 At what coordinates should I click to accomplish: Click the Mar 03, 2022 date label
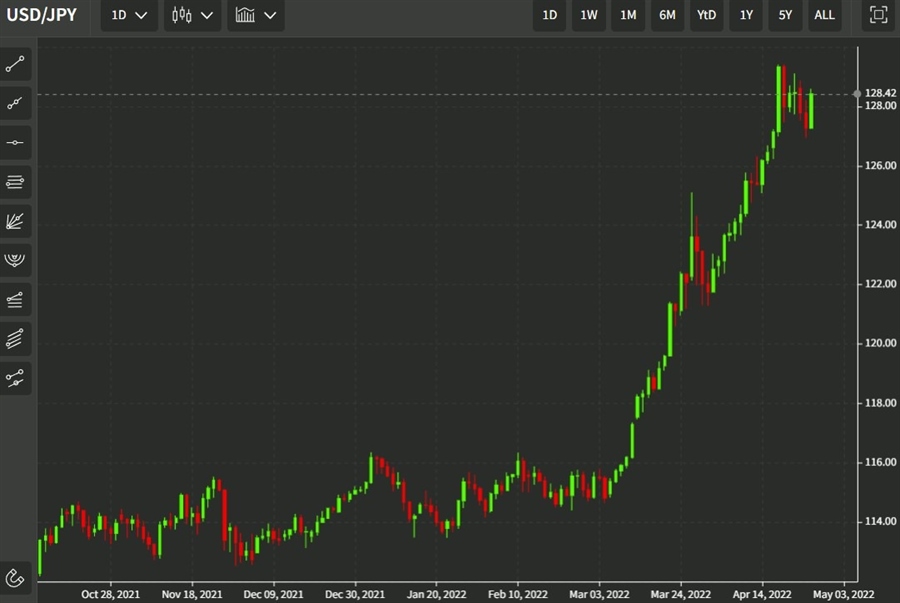tap(599, 594)
